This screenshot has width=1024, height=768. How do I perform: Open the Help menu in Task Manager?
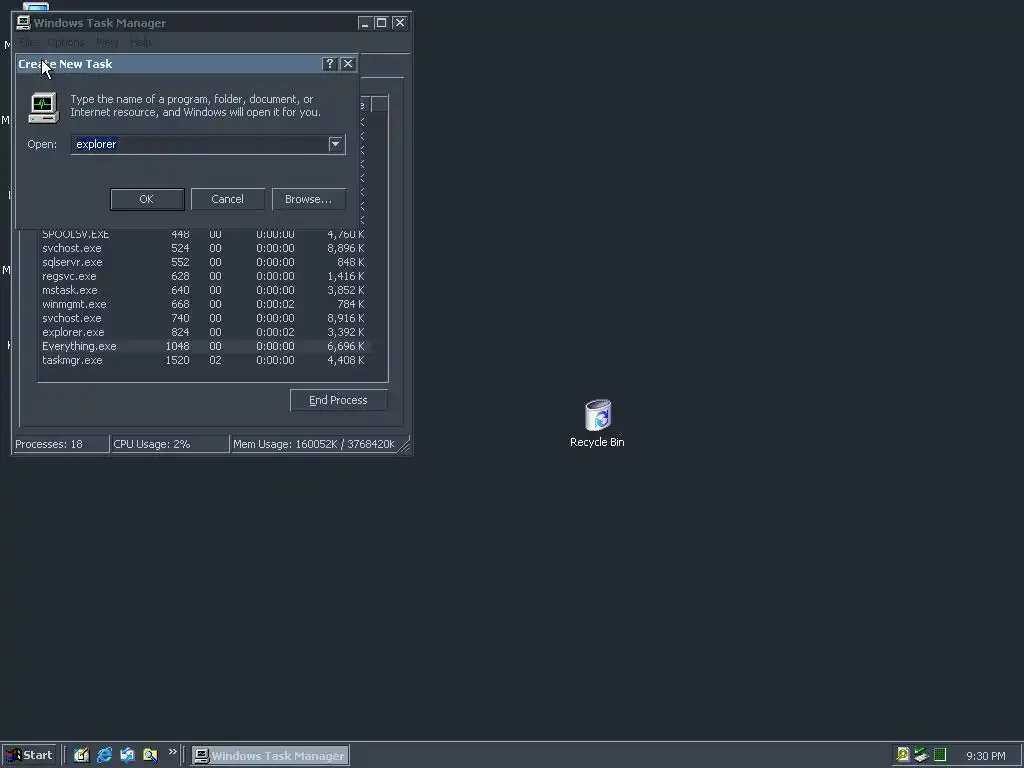(x=140, y=42)
